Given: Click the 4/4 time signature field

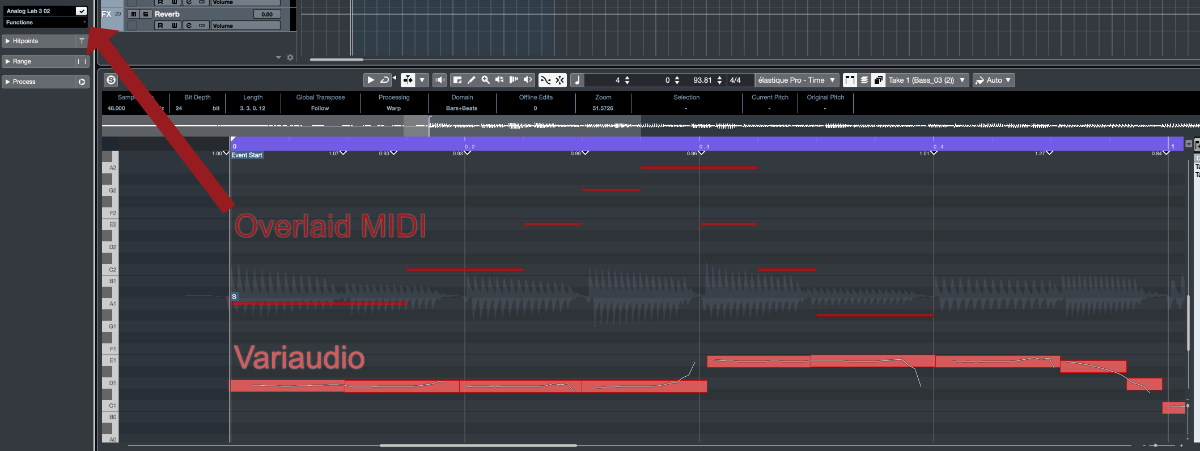Looking at the screenshot, I should (x=736, y=80).
